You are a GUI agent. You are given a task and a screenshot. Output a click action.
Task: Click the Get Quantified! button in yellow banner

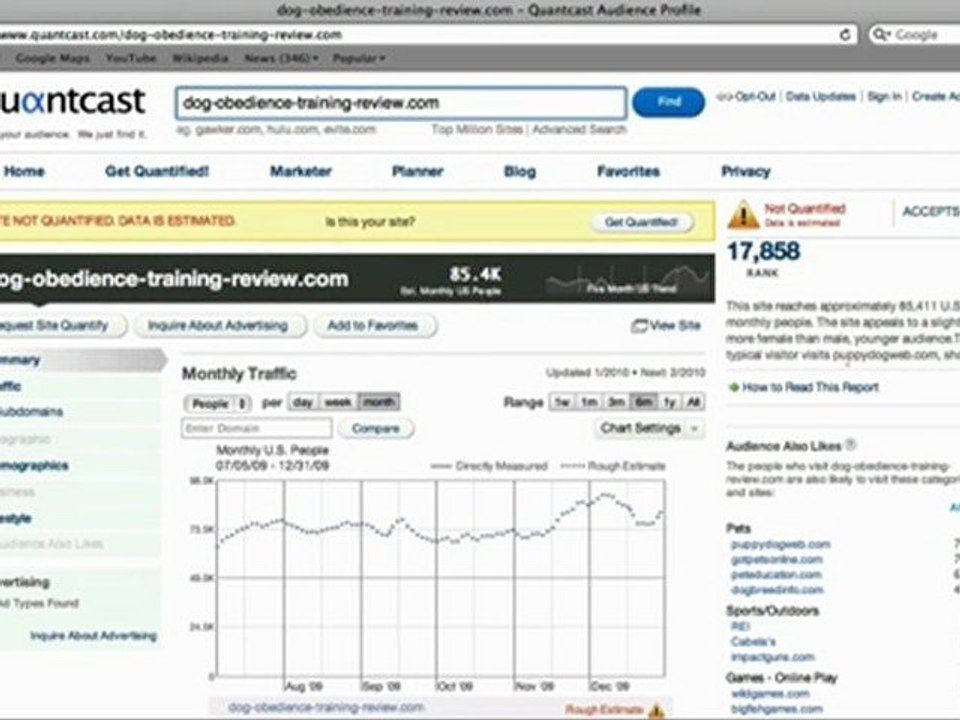(x=642, y=222)
